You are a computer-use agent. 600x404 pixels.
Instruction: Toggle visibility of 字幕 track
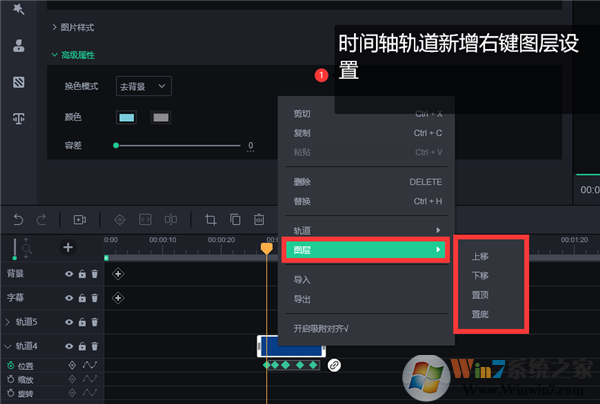[69, 298]
